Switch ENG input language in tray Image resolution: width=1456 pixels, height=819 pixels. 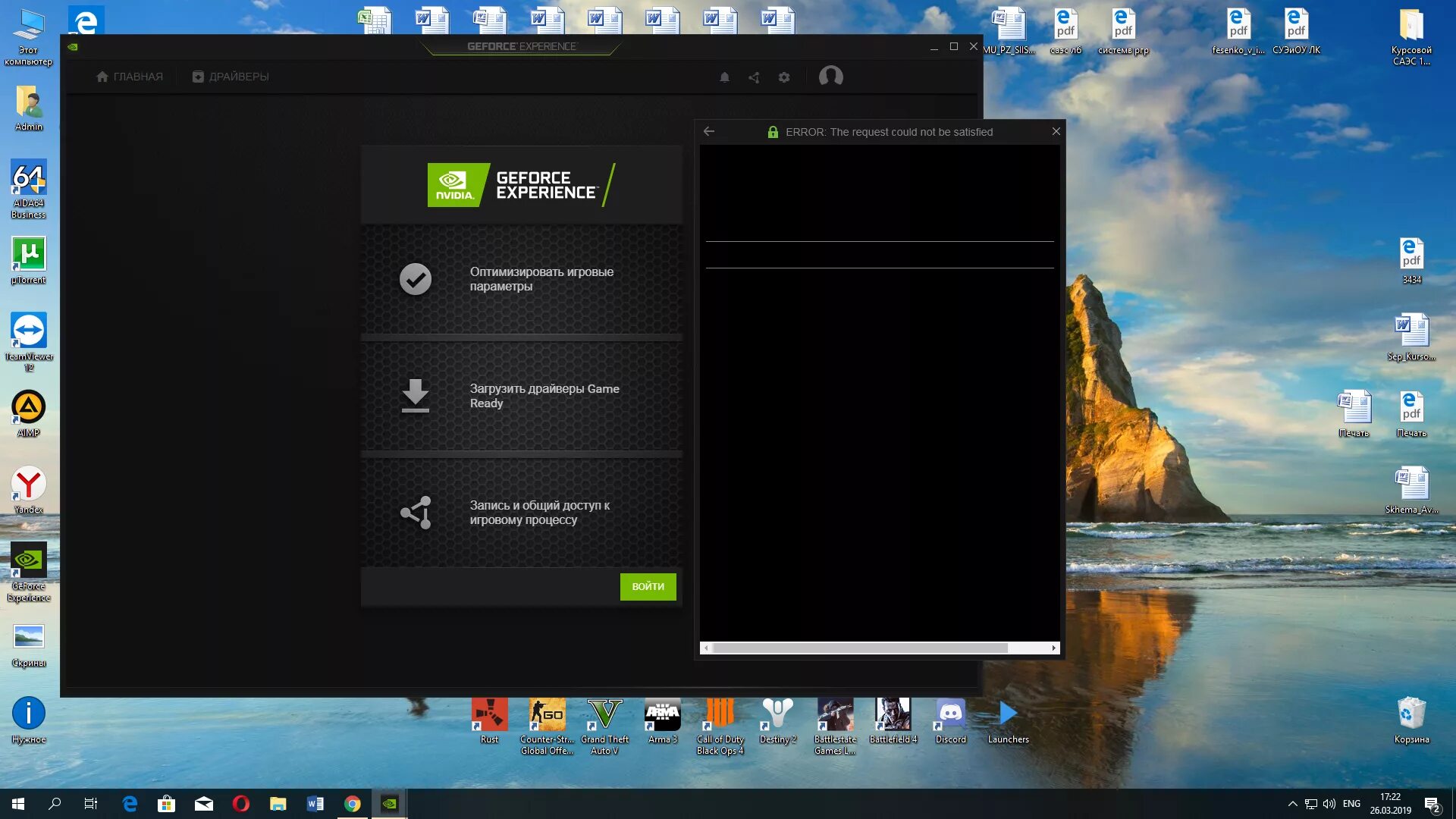[1351, 804]
